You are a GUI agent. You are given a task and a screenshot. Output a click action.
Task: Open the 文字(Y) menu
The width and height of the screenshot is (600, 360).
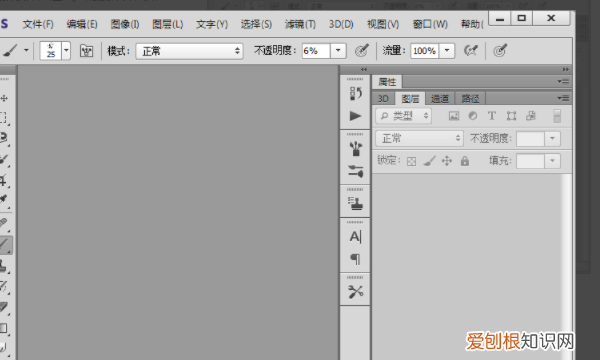tap(212, 24)
